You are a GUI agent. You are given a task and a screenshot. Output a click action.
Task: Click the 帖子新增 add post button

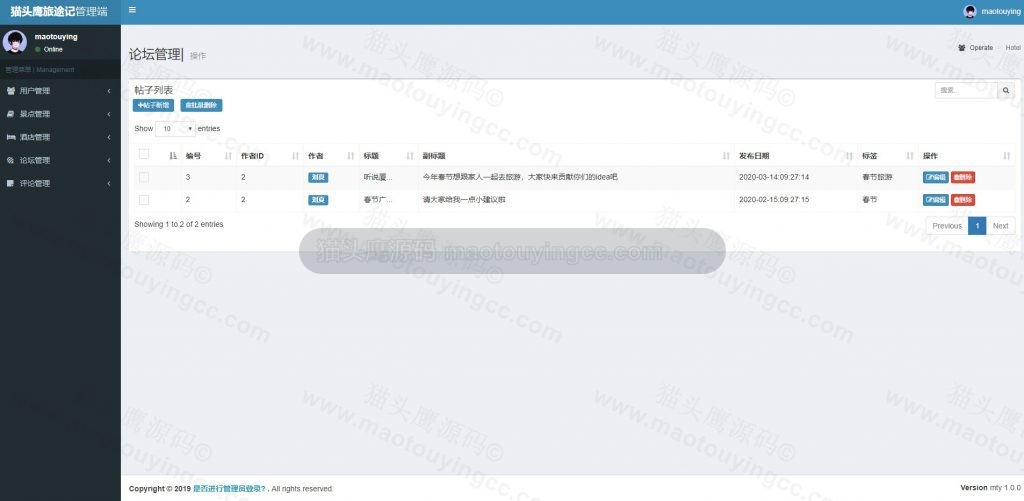coord(153,105)
